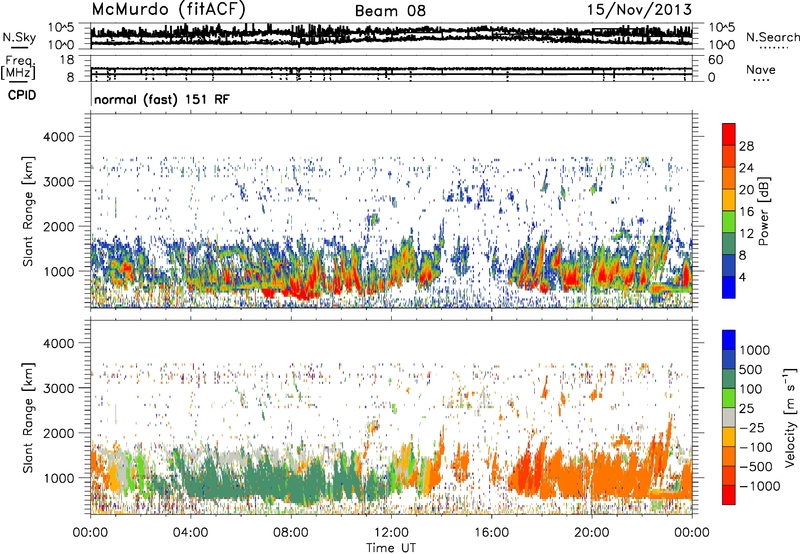Click the dark blue top segment of velocity colorbar
Viewport: 800px width, 554px height.
click(729, 340)
